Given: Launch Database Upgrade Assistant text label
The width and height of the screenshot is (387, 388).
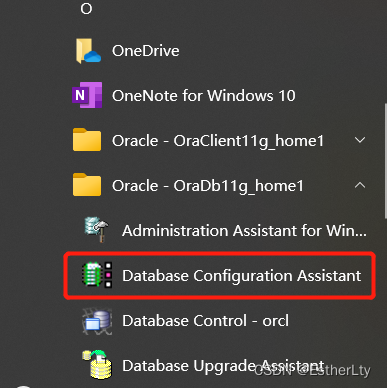Looking at the screenshot, I should point(223,366).
